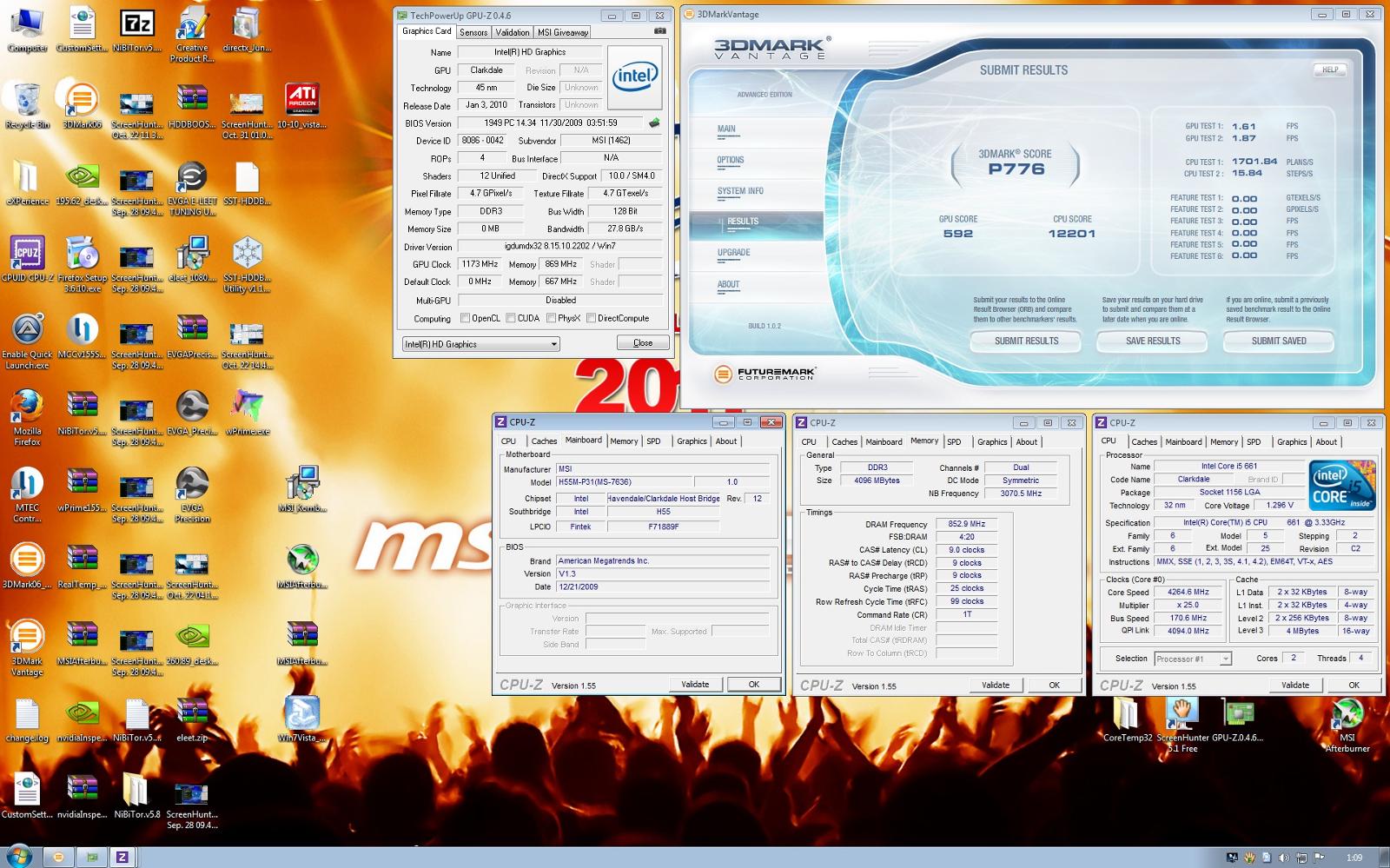This screenshot has height=868, width=1390.
Task: Open Caches tab in CPU-Z Memory window
Action: tap(844, 441)
